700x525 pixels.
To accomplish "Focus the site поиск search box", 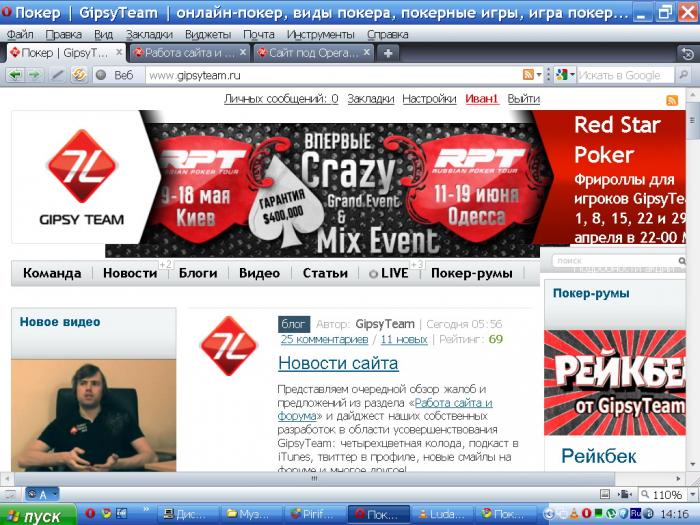I will click(x=615, y=261).
